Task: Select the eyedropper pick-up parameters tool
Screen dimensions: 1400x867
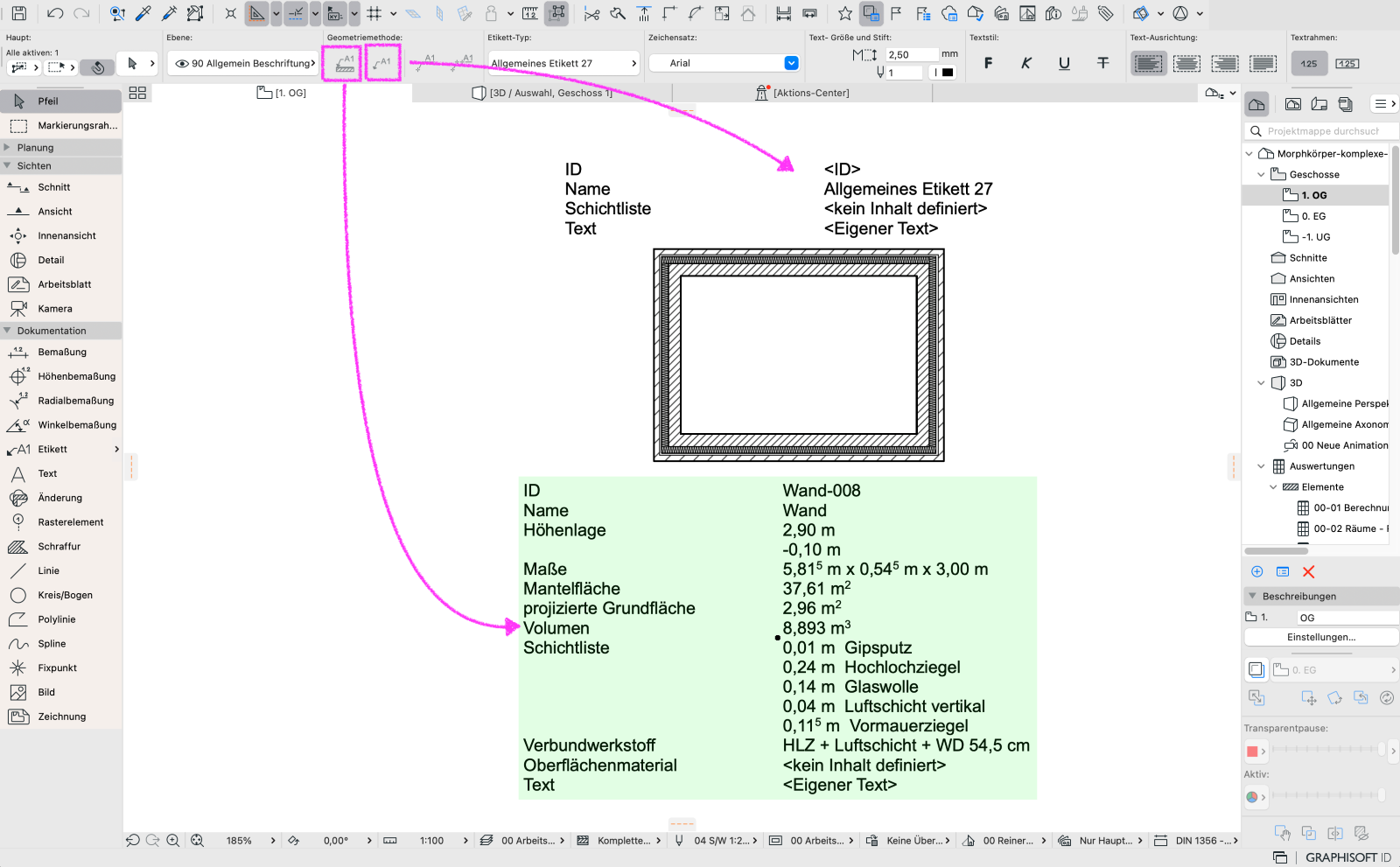Action: 143,13
